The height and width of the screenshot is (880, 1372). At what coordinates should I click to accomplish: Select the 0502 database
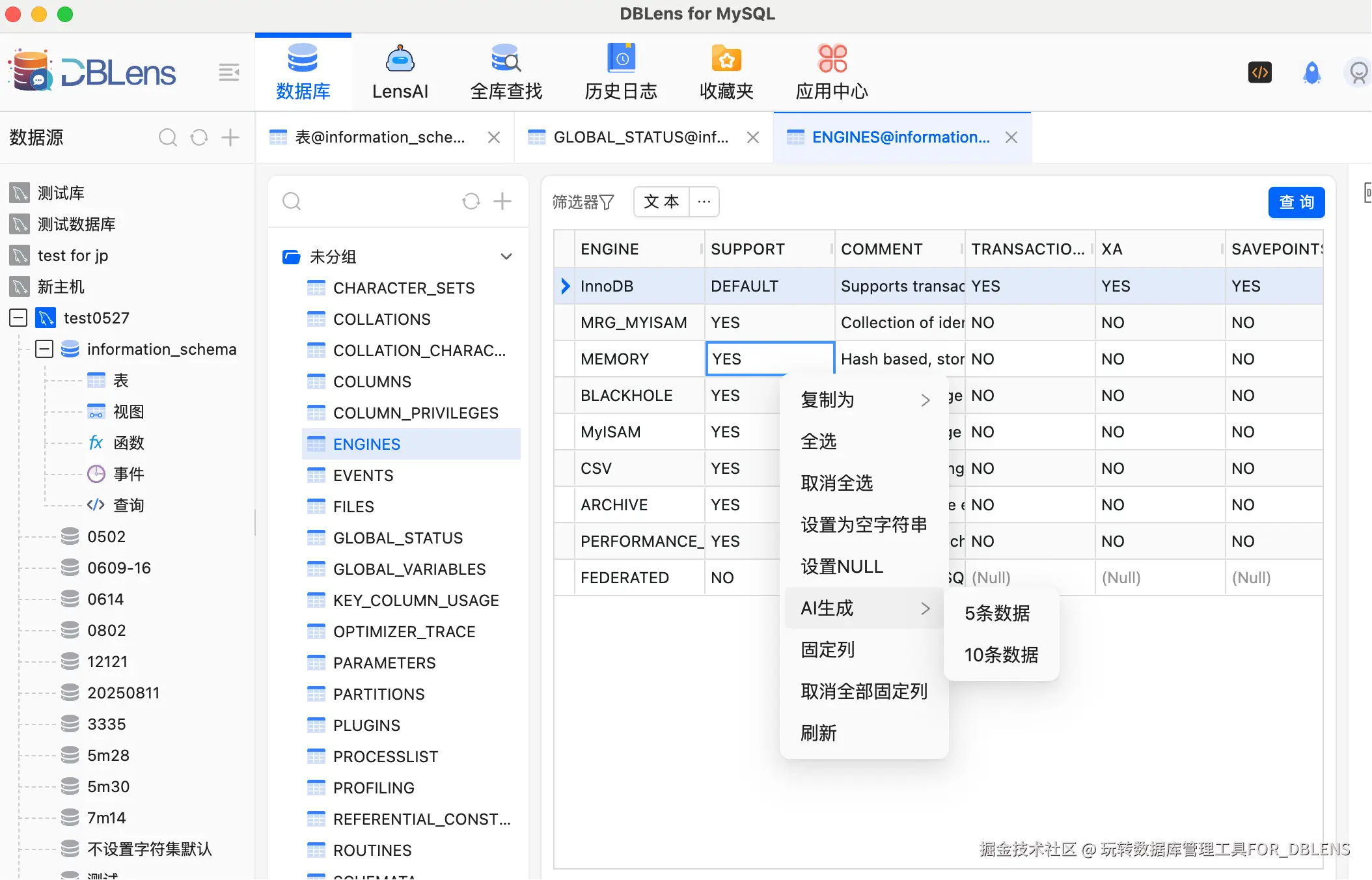107,537
